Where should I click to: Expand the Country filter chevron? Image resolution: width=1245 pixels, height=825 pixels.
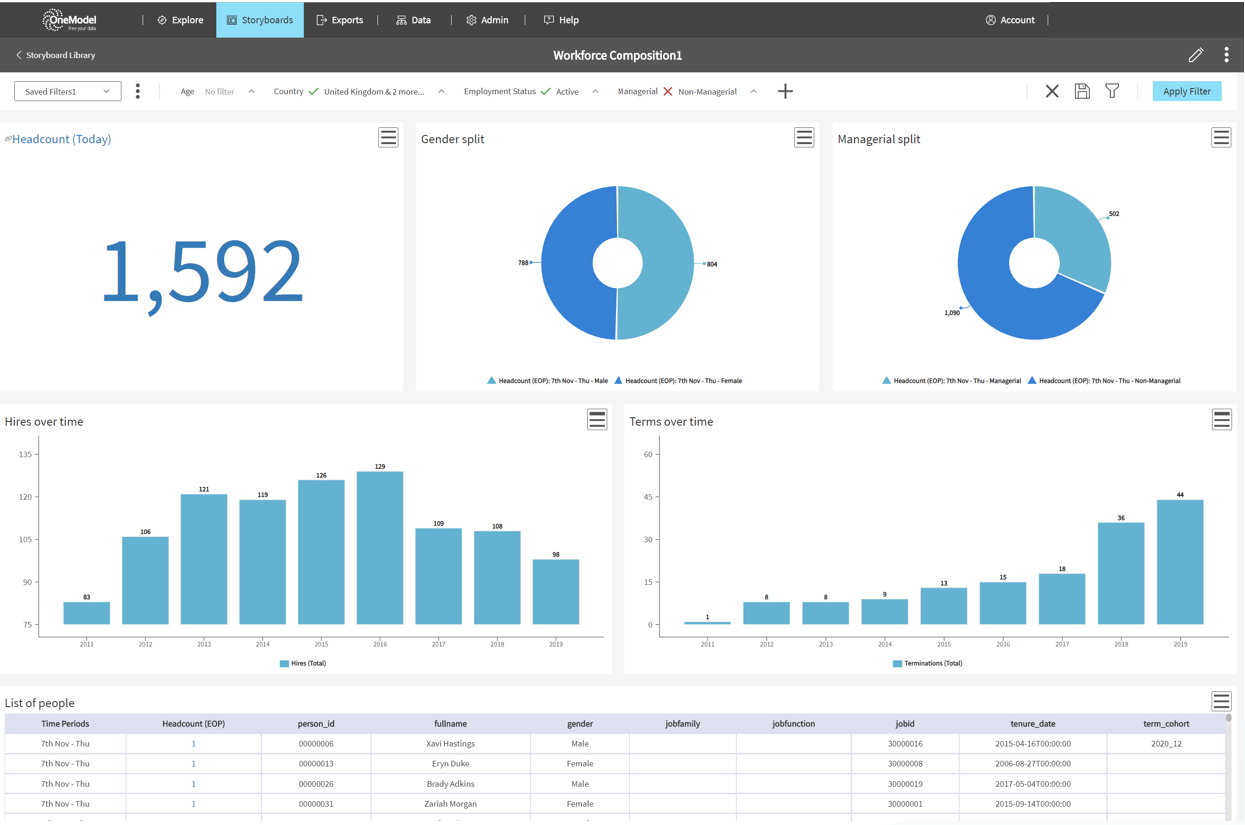tap(441, 92)
